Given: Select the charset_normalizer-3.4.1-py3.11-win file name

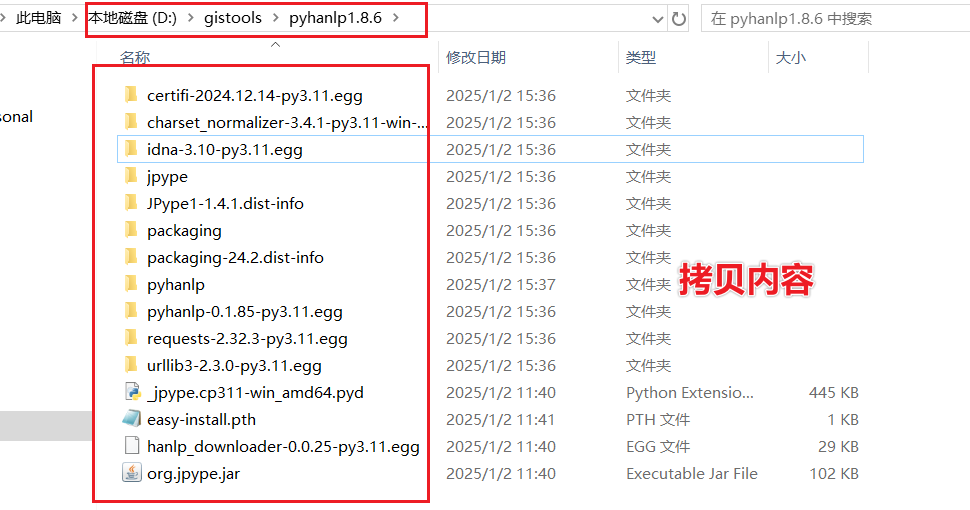Looking at the screenshot, I should (x=287, y=123).
